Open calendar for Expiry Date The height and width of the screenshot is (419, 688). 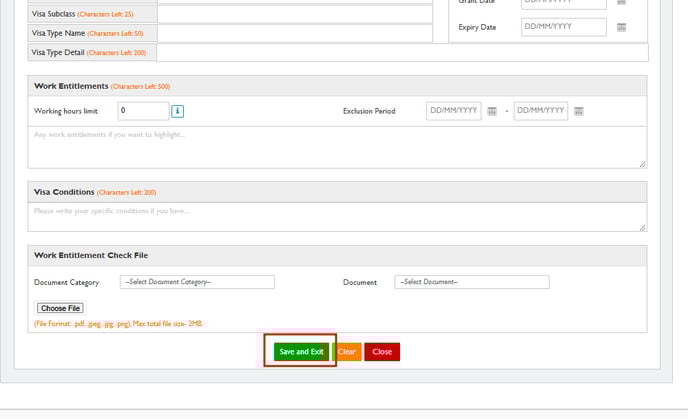pyautogui.click(x=621, y=27)
